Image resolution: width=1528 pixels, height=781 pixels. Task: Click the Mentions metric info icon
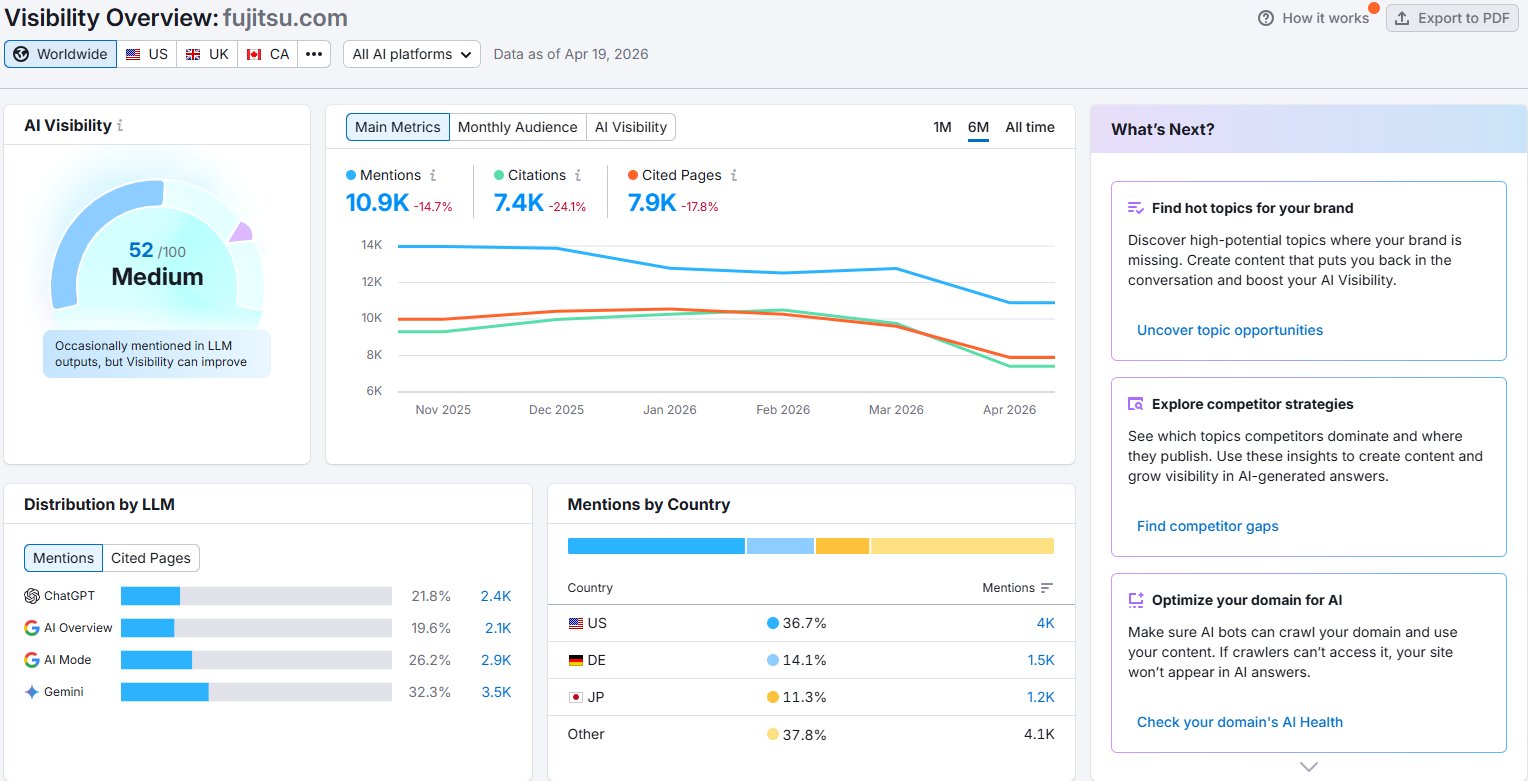(433, 175)
